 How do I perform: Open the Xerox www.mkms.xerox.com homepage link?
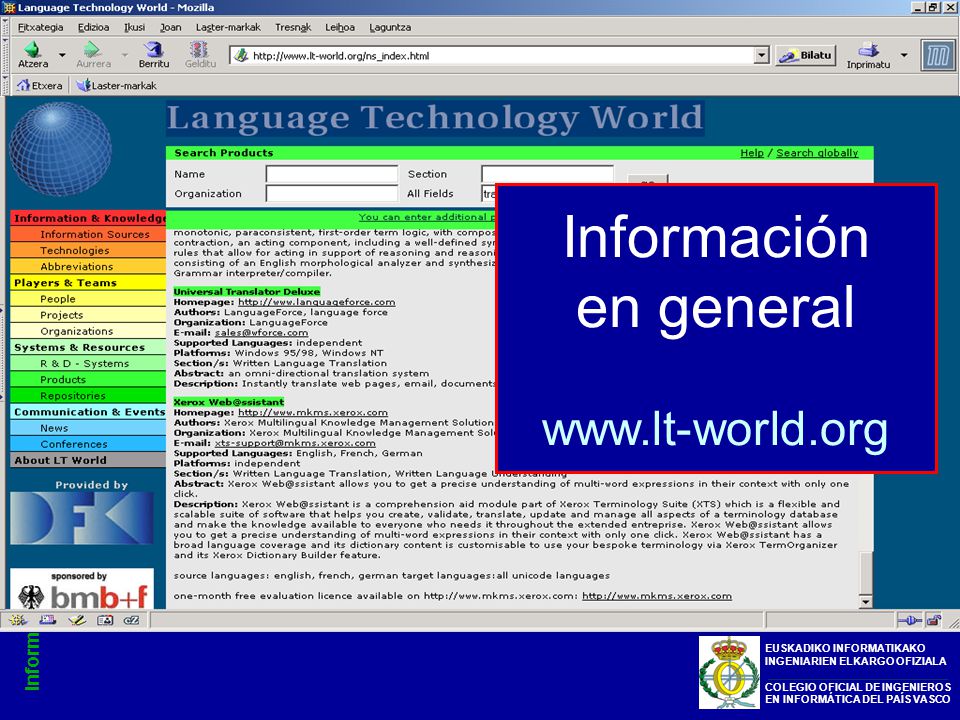313,413
